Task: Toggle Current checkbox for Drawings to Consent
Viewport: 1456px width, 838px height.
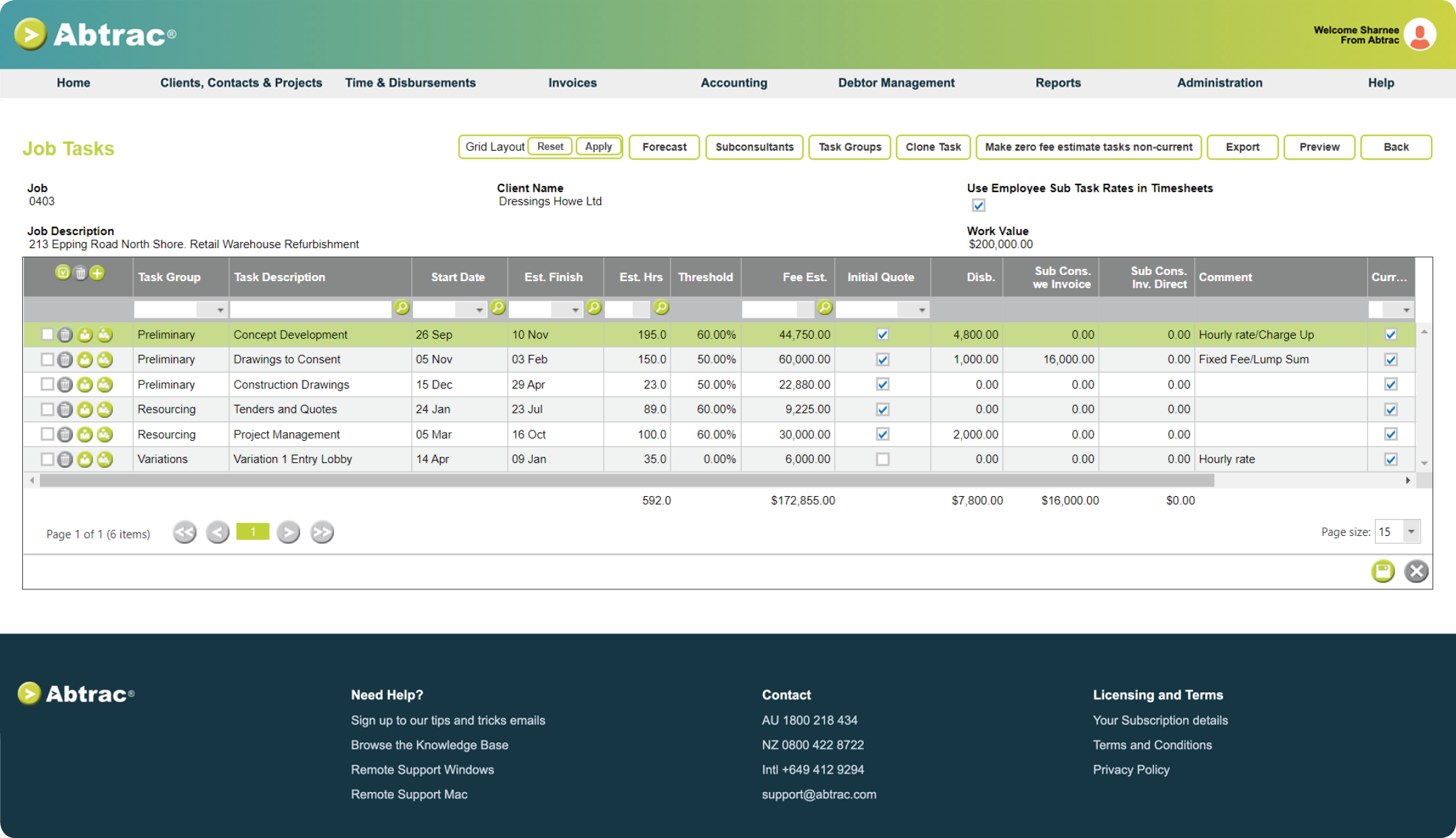Action: [1391, 360]
